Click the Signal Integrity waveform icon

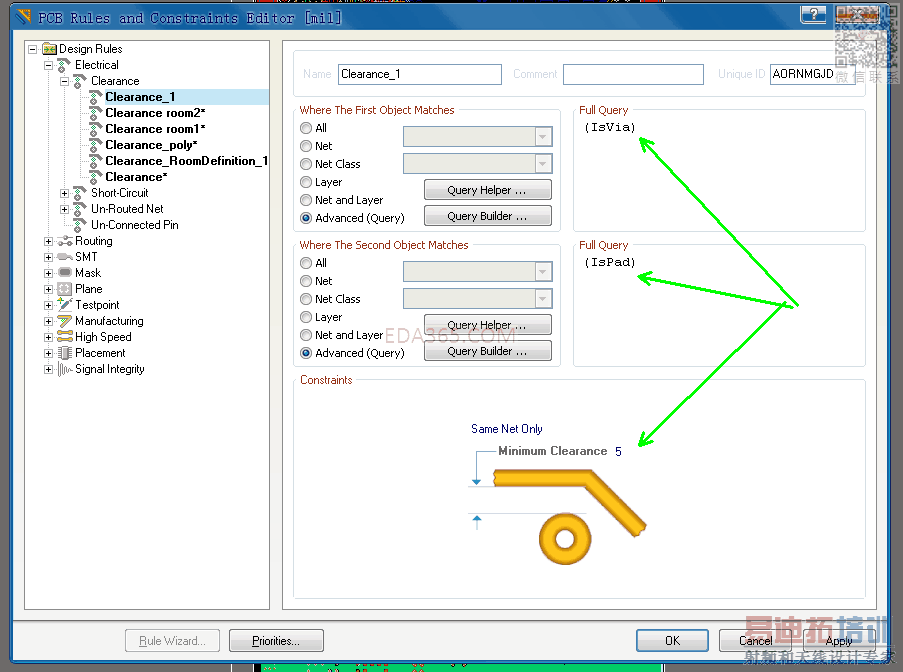pyautogui.click(x=65, y=369)
